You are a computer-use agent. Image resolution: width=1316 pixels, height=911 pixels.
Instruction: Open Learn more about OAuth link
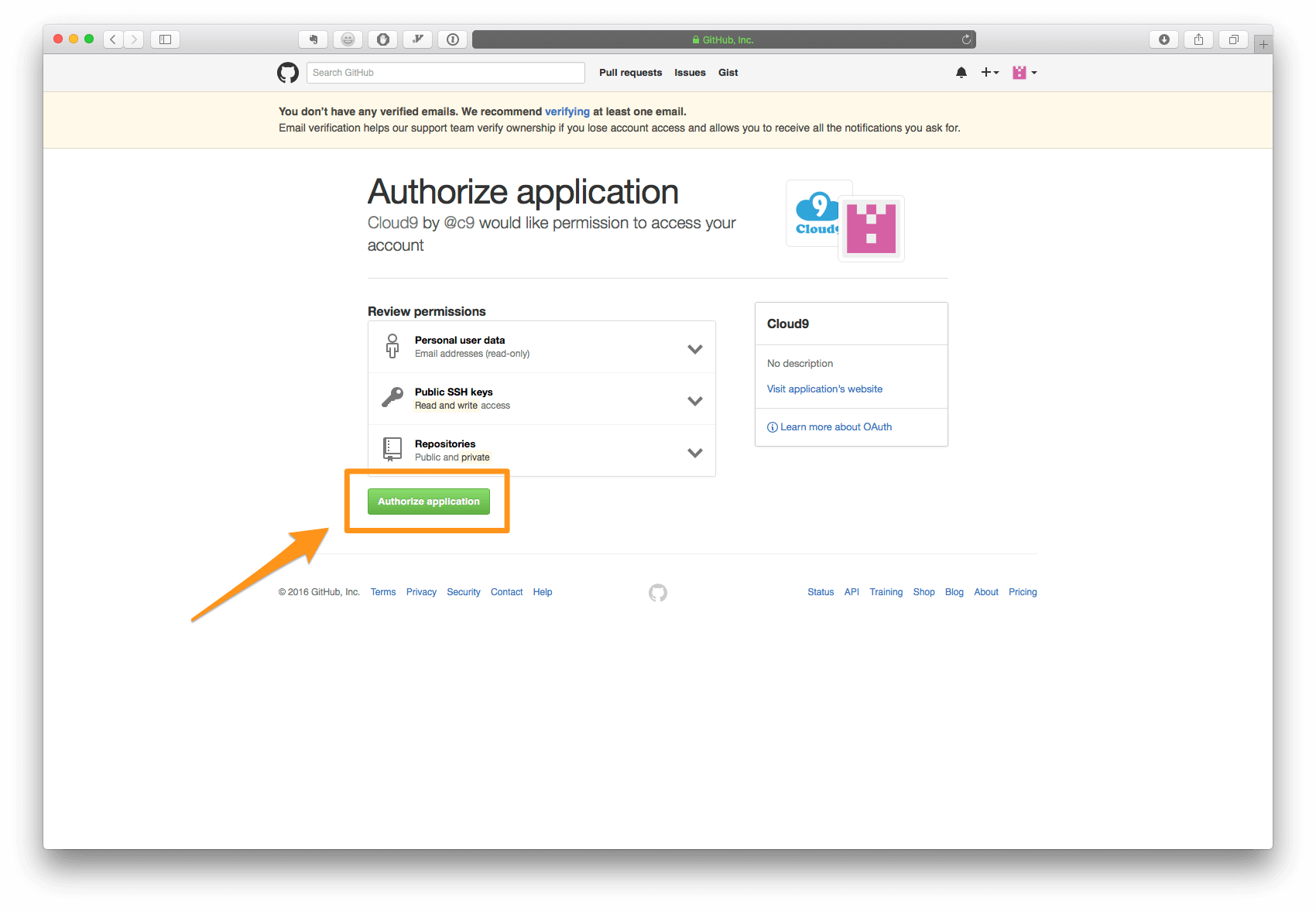point(830,427)
